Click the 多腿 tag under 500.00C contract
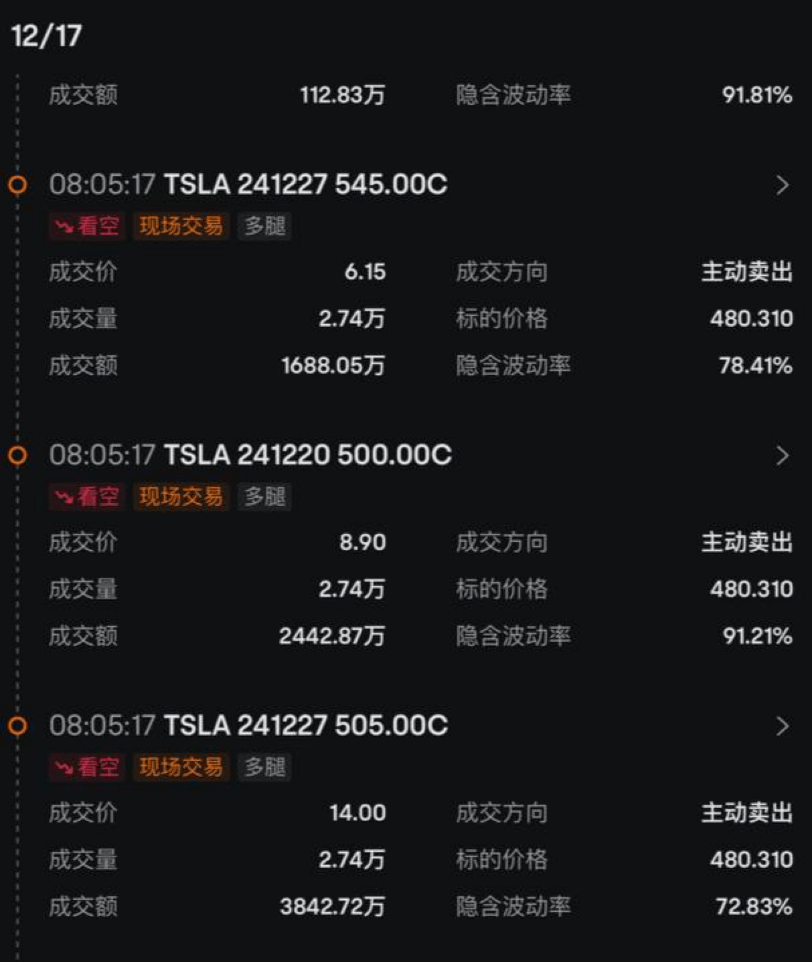The height and width of the screenshot is (962, 812). coord(265,497)
